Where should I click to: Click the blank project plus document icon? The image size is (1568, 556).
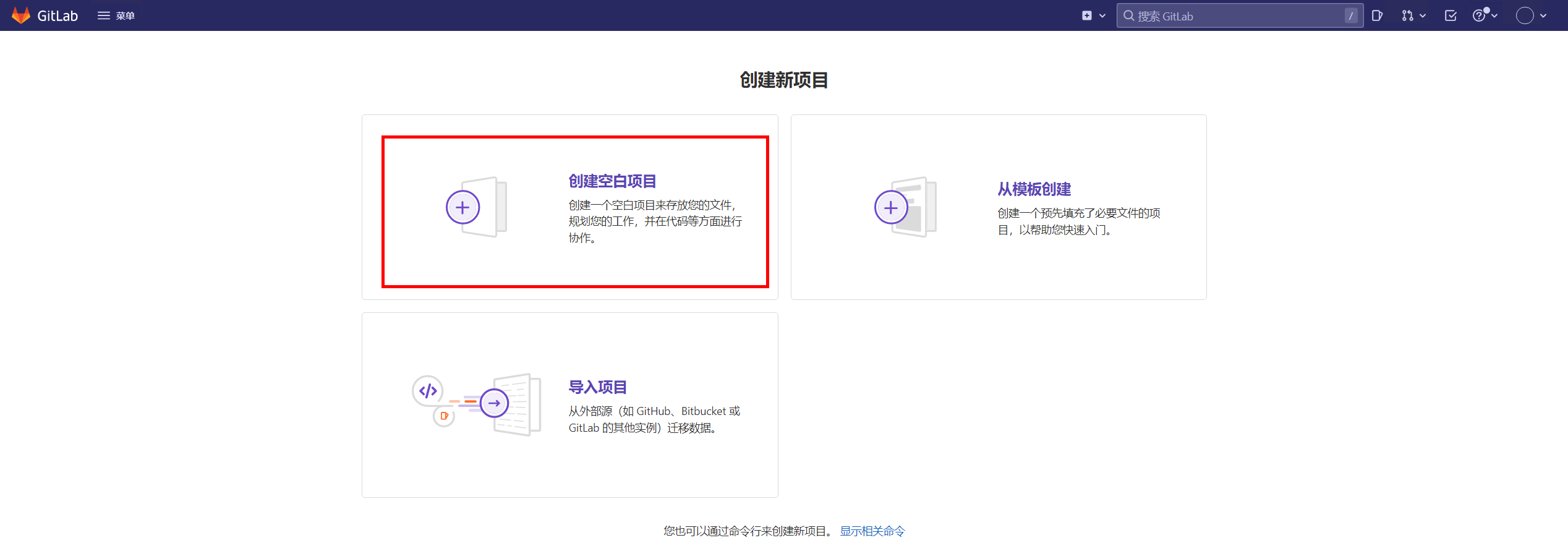tap(476, 207)
